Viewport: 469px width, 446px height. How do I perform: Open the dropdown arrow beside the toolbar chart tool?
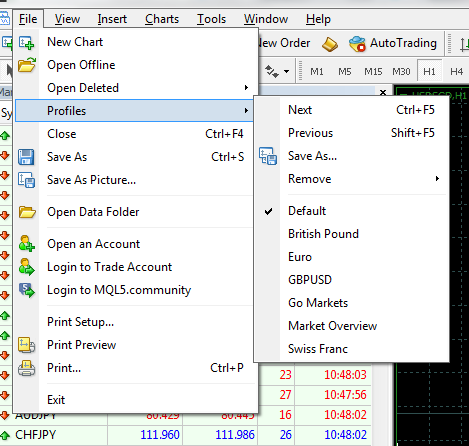point(286,71)
